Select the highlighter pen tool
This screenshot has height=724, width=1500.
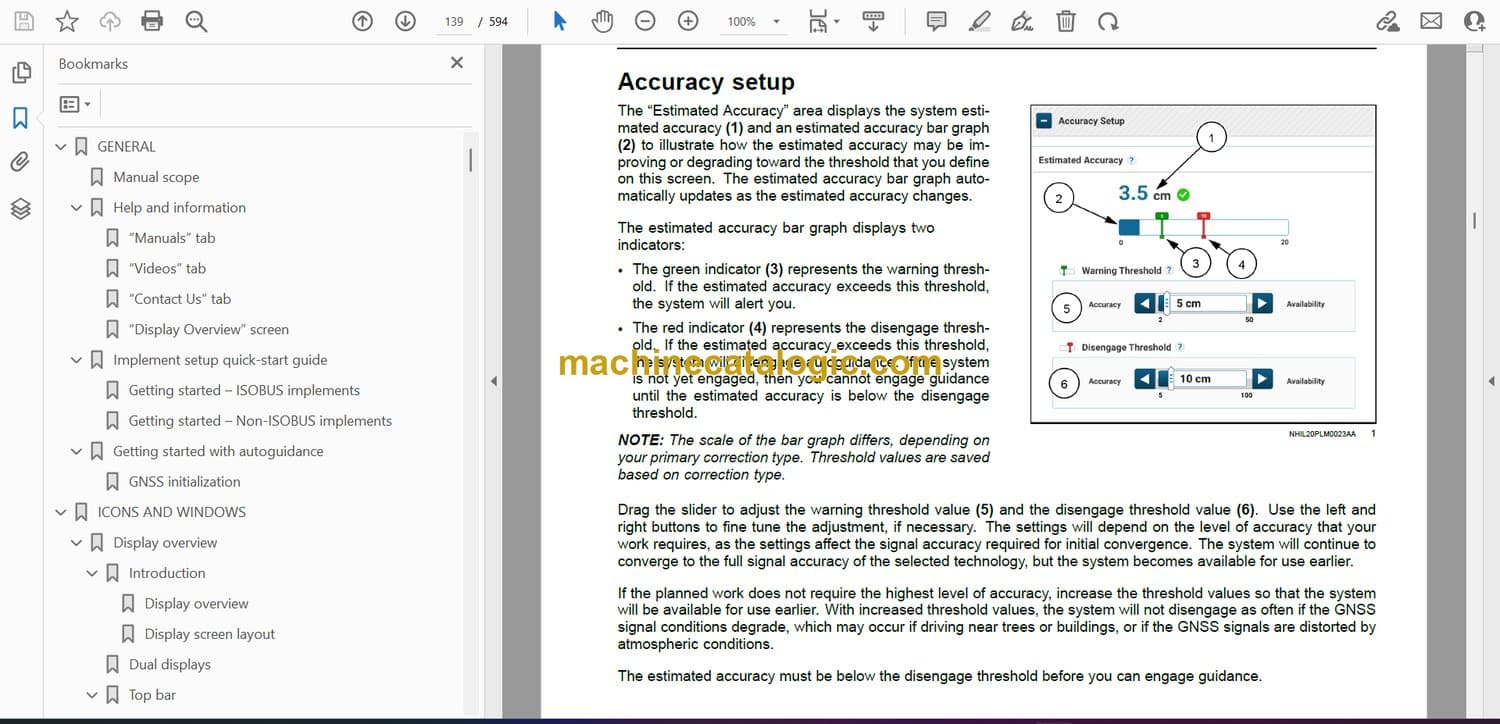[x=980, y=21]
